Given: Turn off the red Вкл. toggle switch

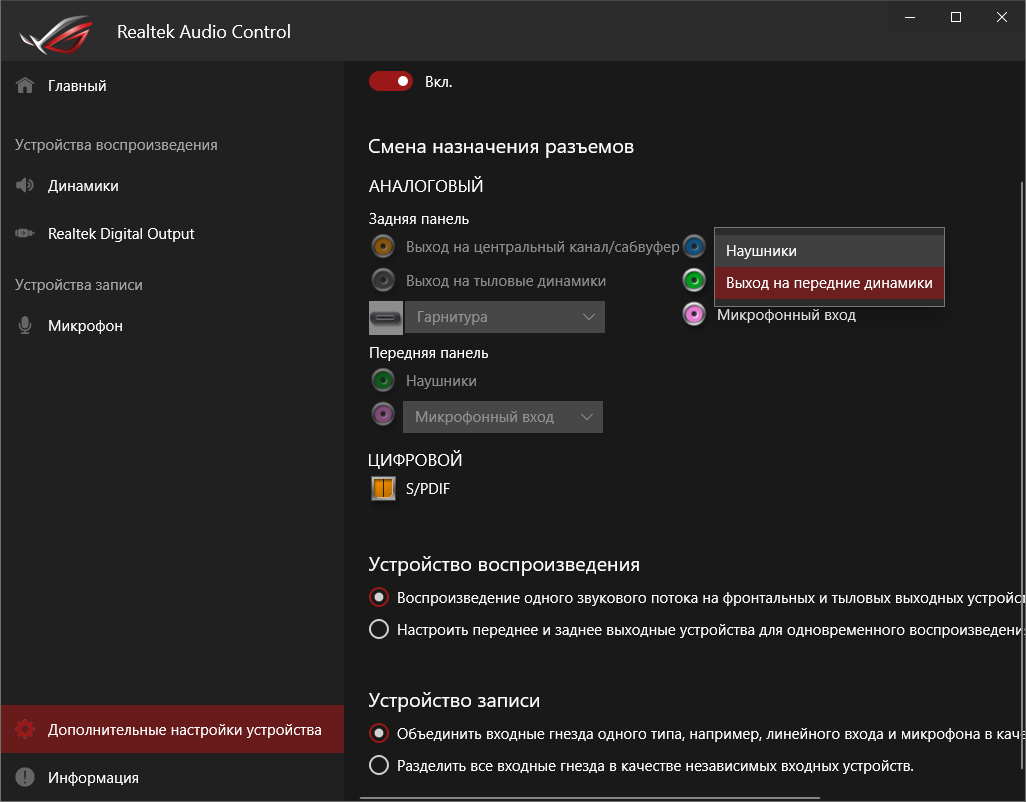Looking at the screenshot, I should pyautogui.click(x=390, y=81).
